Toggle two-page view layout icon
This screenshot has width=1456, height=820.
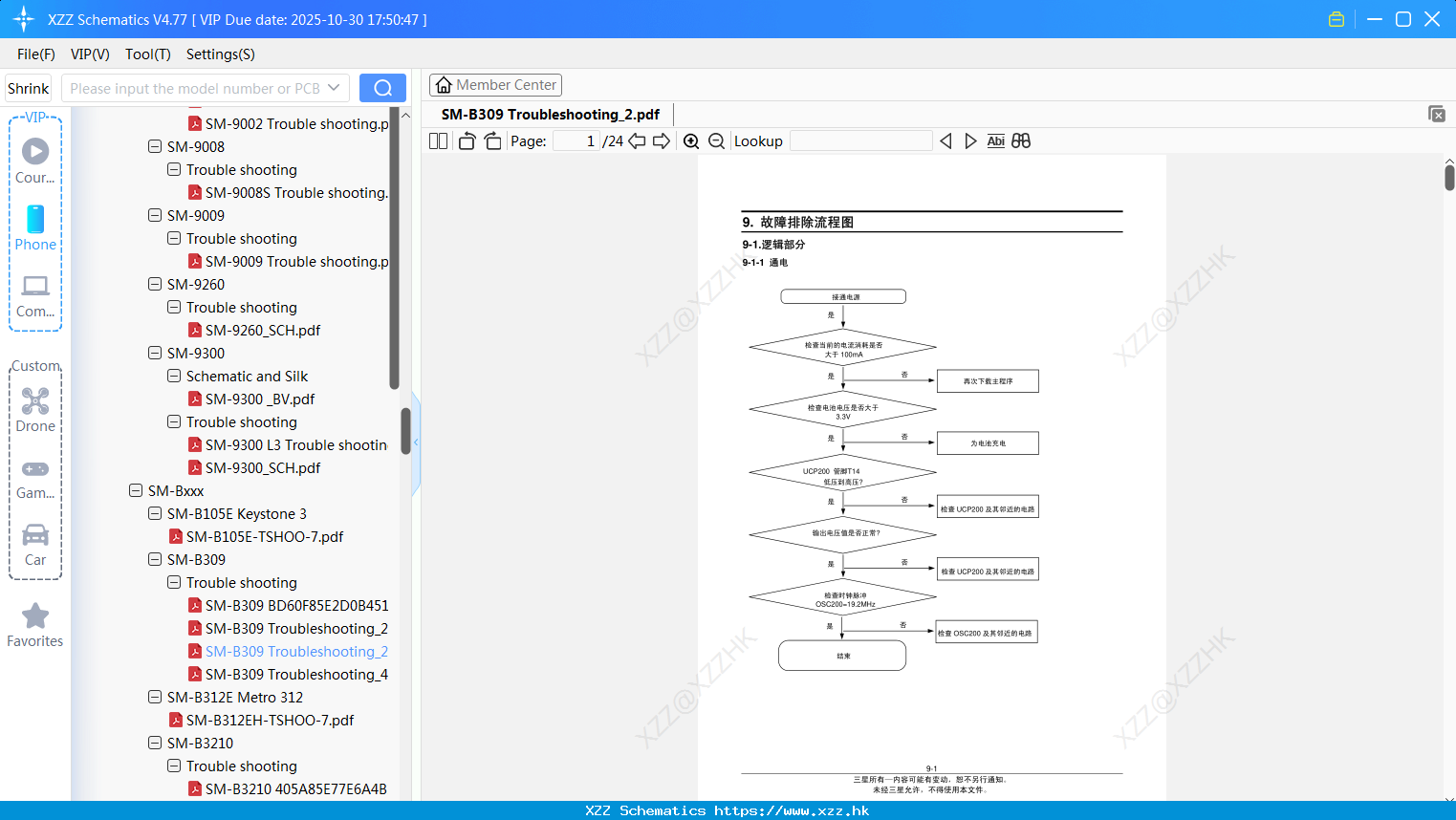[x=439, y=141]
